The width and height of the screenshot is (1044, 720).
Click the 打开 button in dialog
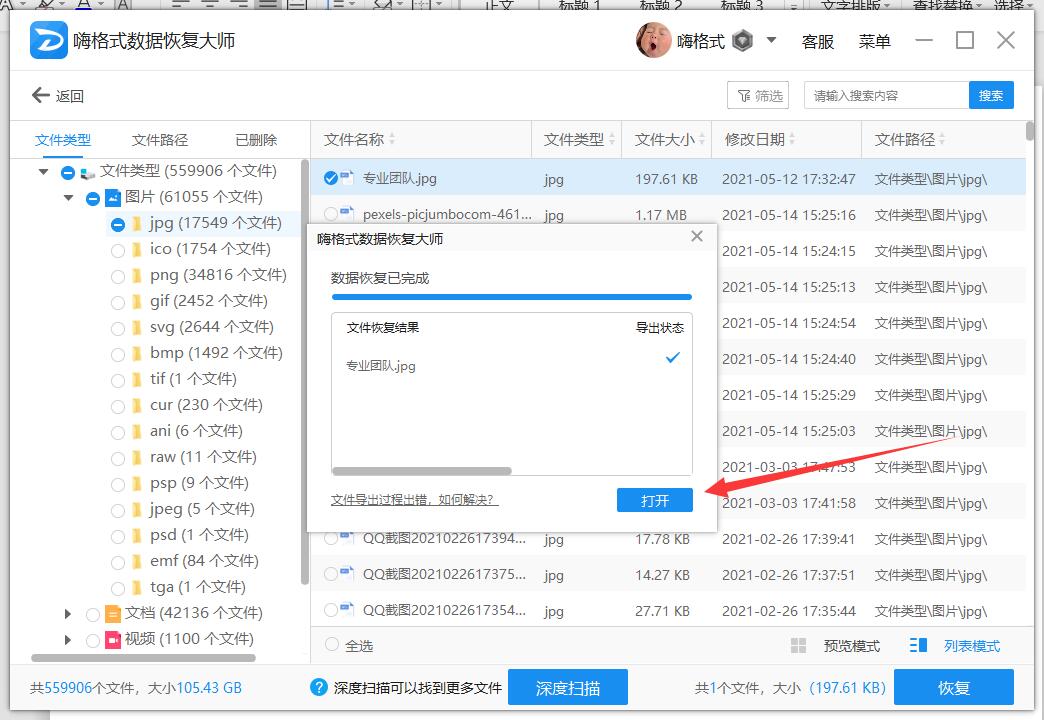point(654,500)
